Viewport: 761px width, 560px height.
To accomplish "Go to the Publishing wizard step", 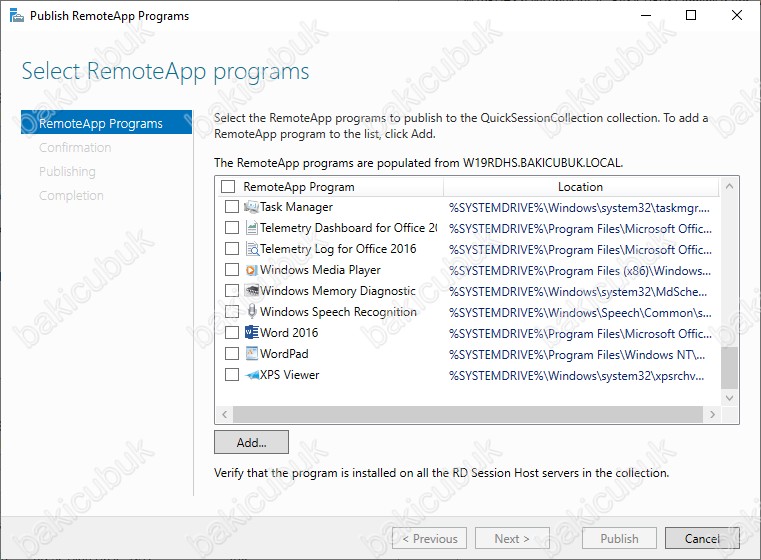I will (x=67, y=172).
